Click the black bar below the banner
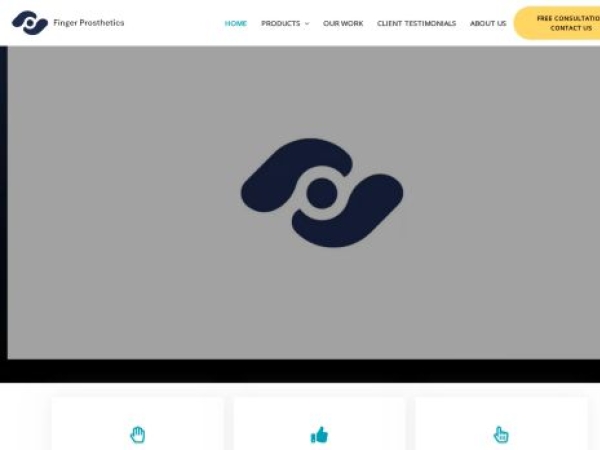 click(x=300, y=370)
